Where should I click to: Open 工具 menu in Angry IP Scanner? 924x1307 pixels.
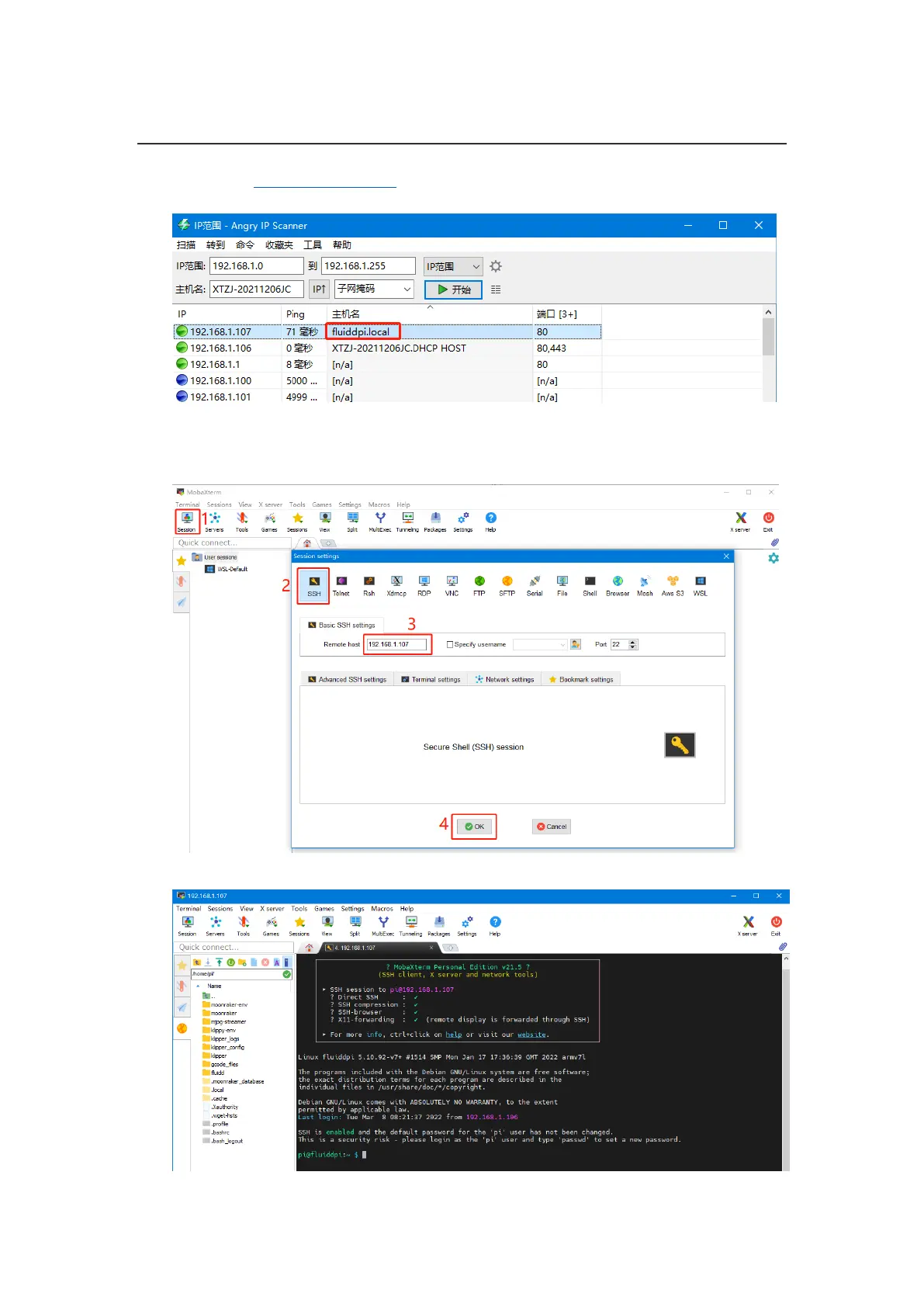[313, 245]
